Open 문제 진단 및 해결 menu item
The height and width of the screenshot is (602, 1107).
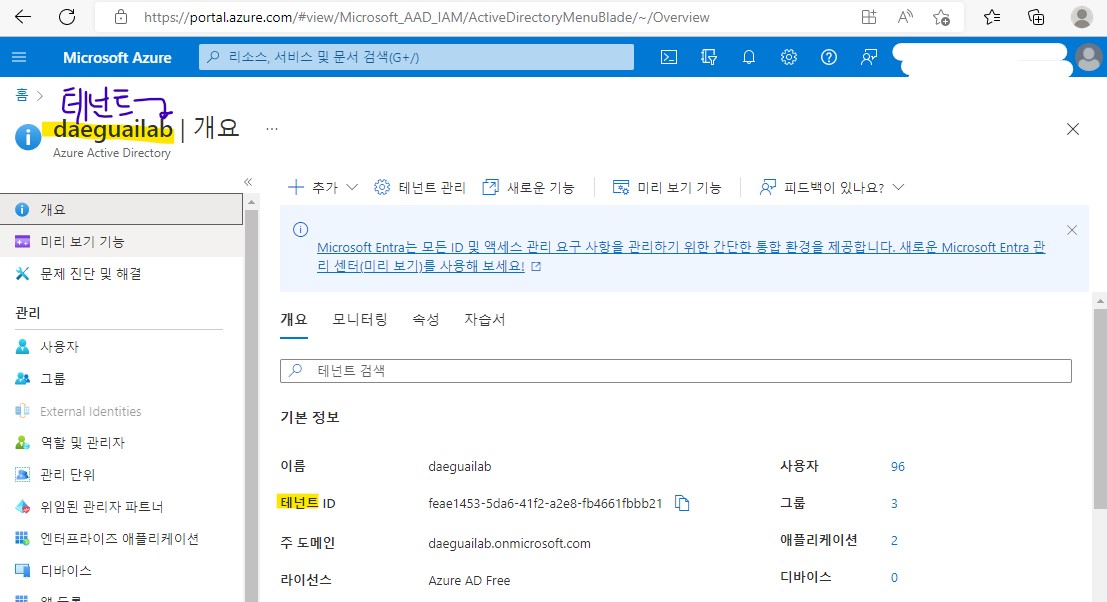click(x=121, y=274)
